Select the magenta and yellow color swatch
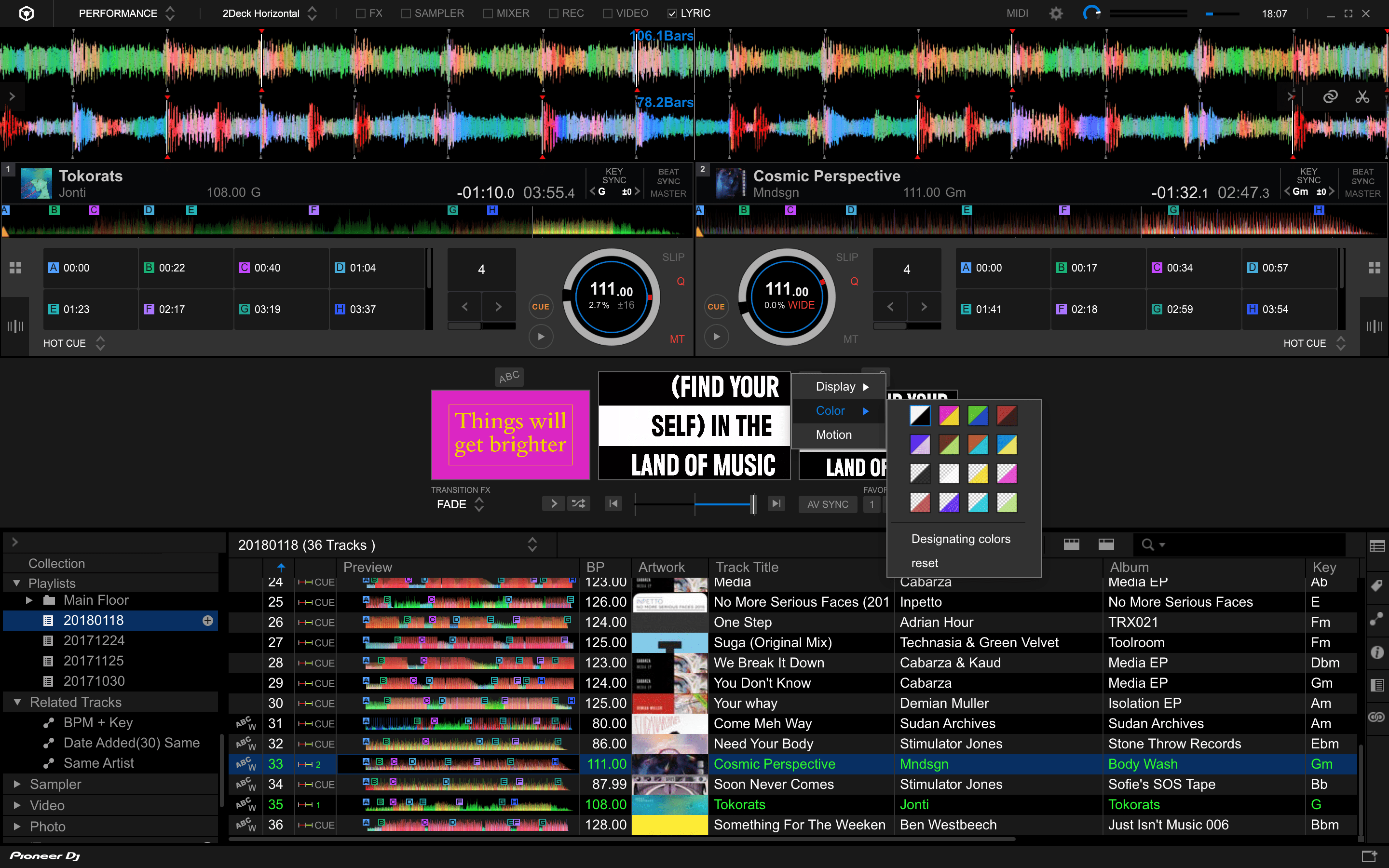Screen dimensions: 1389x868 pos(949,416)
